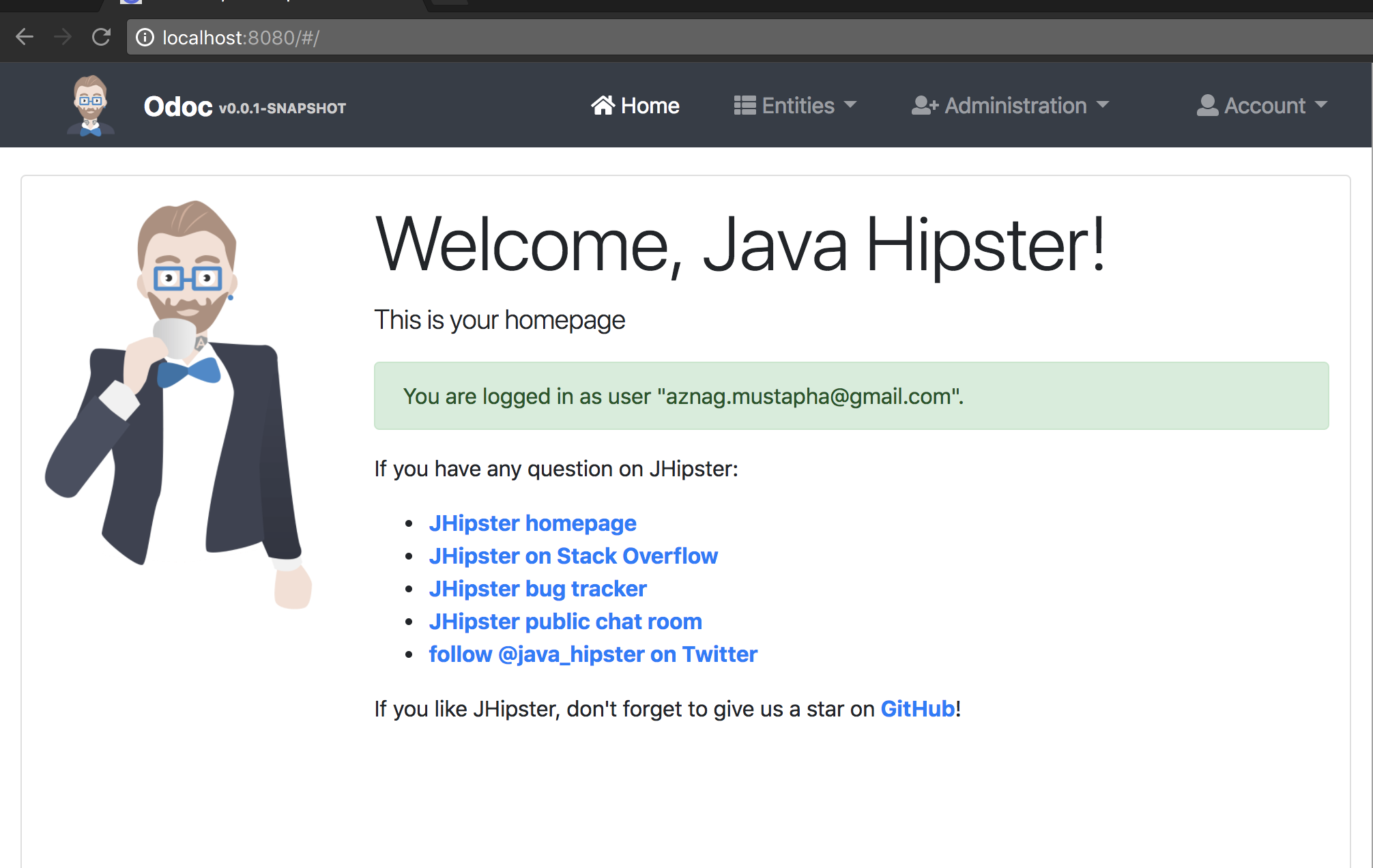Click the Administration user-plus icon
This screenshot has height=868, width=1373.
click(925, 105)
